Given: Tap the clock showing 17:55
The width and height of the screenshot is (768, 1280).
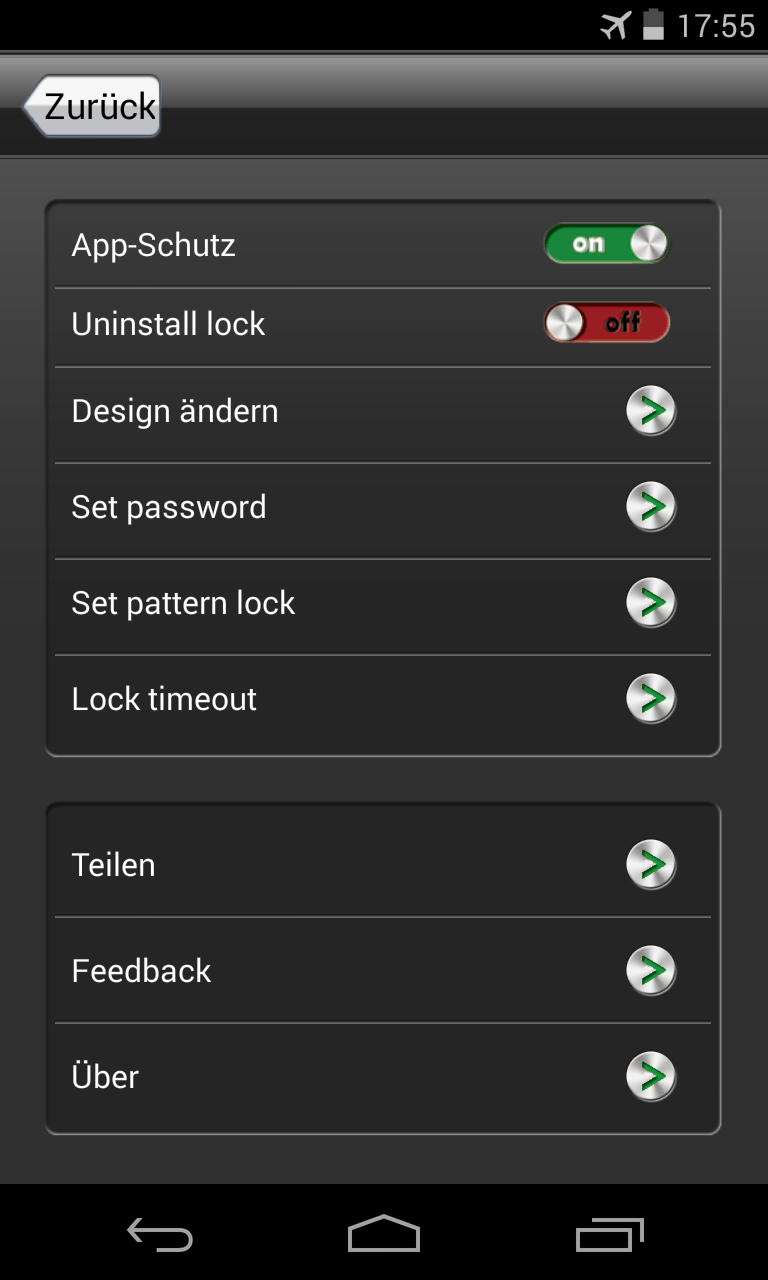Looking at the screenshot, I should (716, 25).
